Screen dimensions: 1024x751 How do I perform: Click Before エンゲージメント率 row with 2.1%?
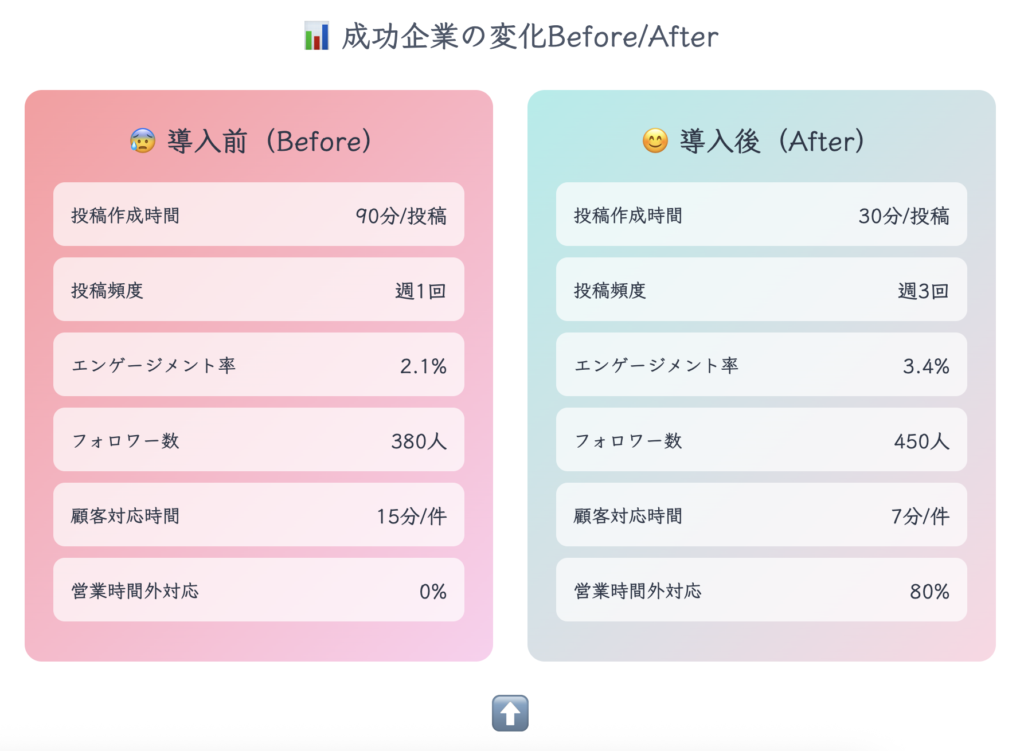[x=258, y=365]
